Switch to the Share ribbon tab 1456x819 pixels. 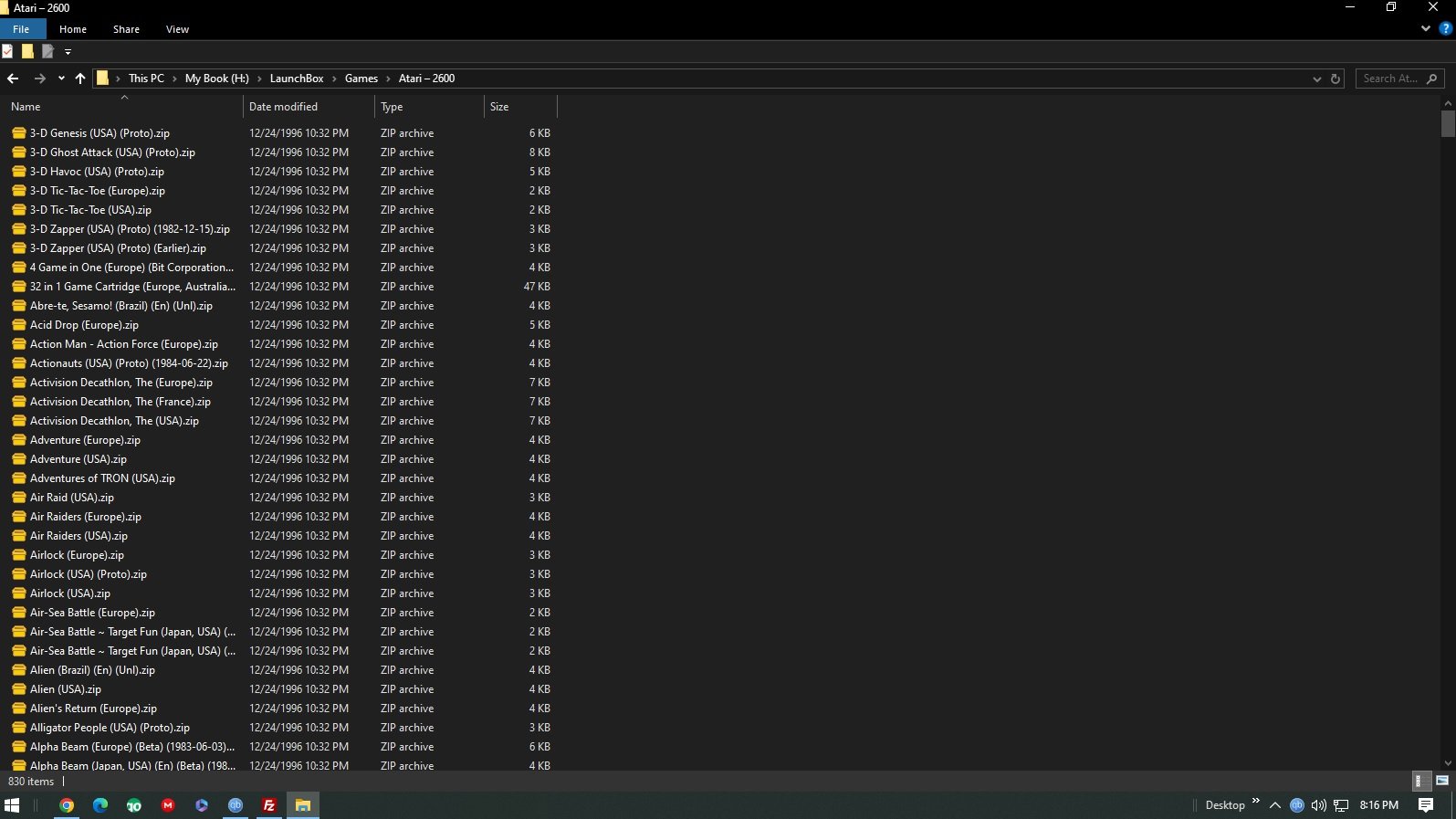pos(126,29)
